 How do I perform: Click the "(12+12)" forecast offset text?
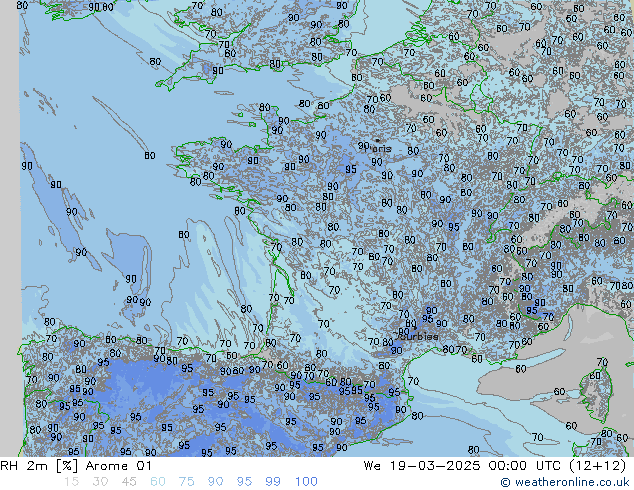pos(598,466)
